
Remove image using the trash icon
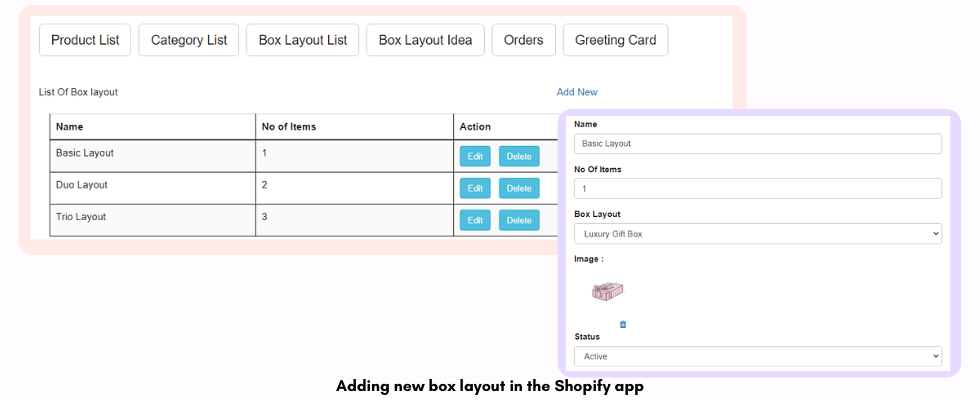pyautogui.click(x=622, y=324)
